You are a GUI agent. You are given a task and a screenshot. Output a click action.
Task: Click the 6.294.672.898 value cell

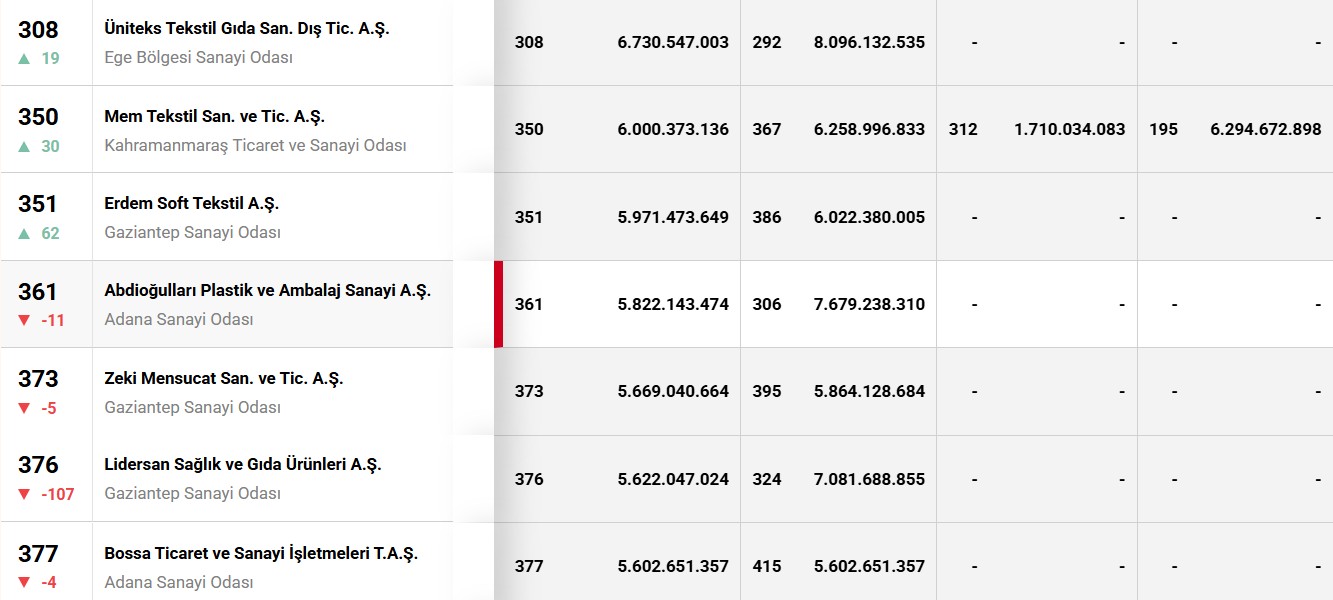(x=1265, y=130)
